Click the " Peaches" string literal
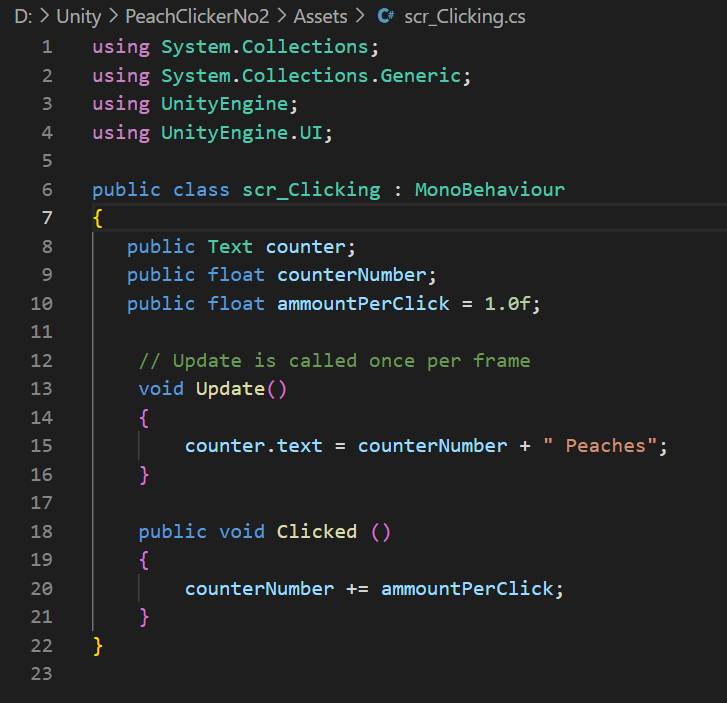 click(x=600, y=446)
